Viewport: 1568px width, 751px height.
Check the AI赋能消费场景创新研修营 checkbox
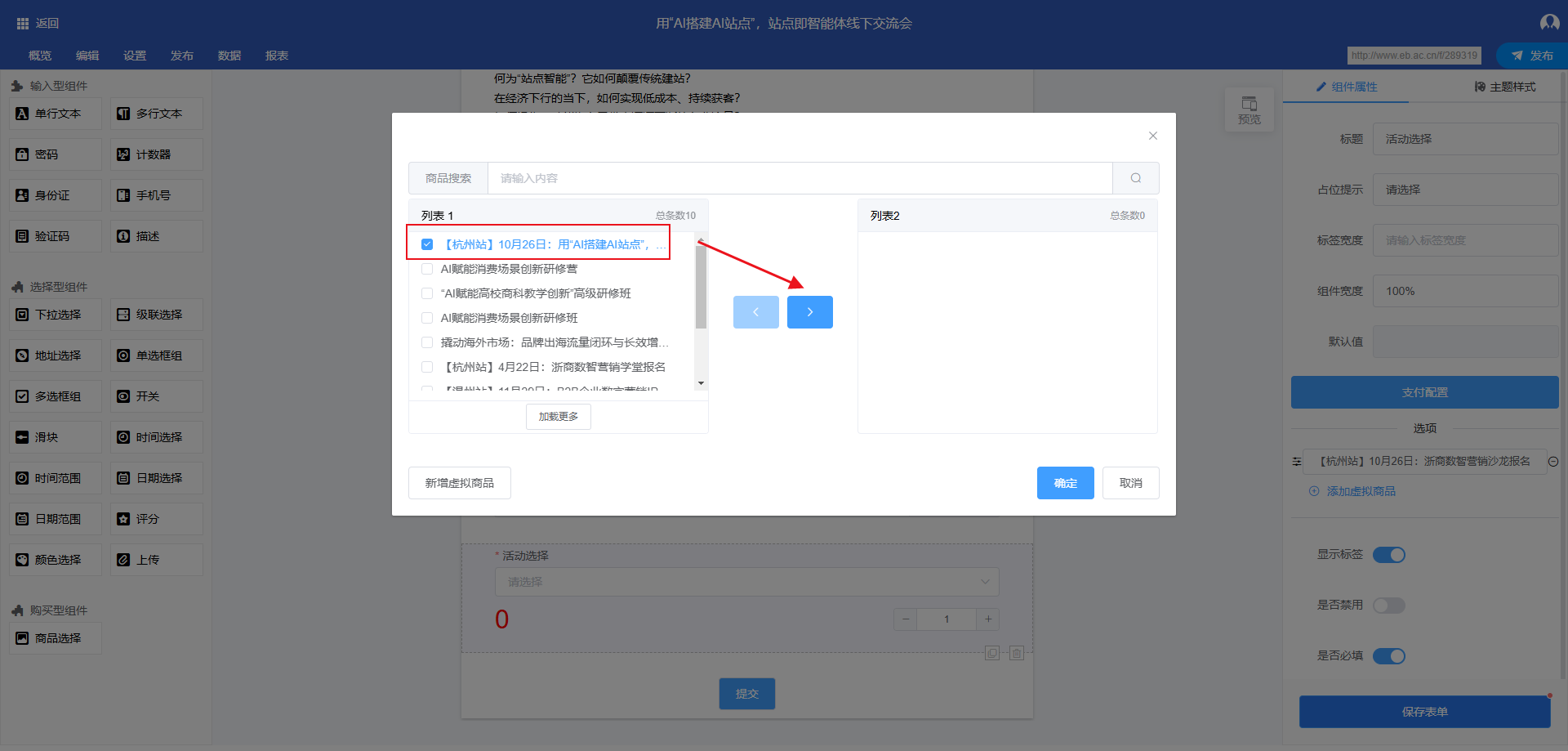click(x=427, y=269)
